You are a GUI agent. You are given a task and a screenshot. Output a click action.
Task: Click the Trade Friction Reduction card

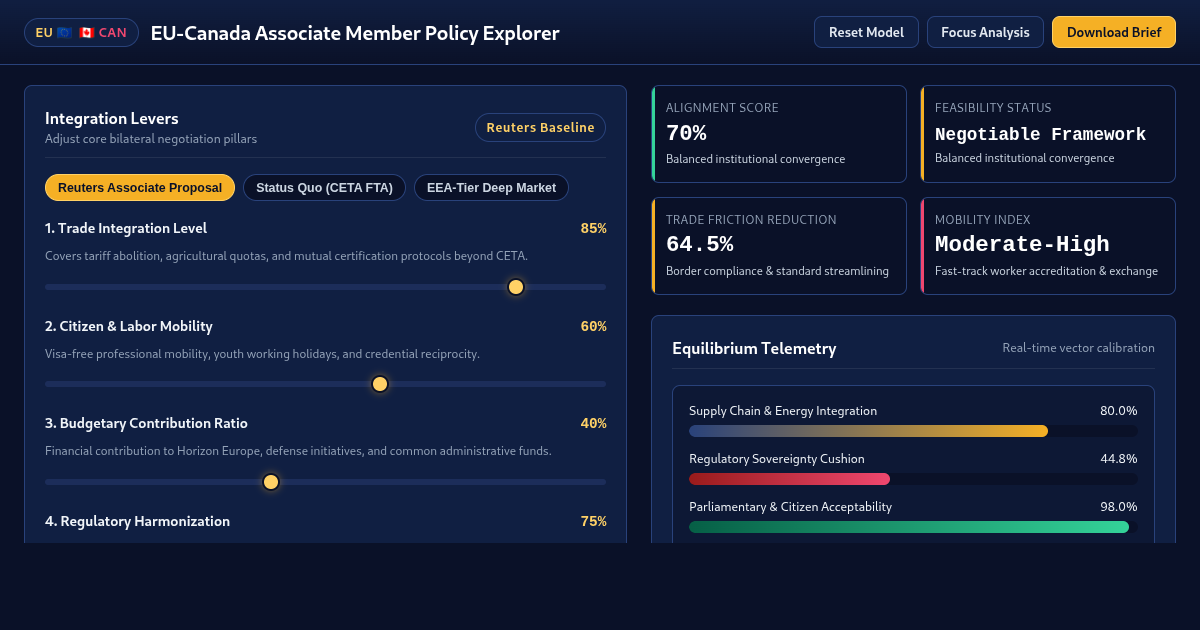point(779,246)
